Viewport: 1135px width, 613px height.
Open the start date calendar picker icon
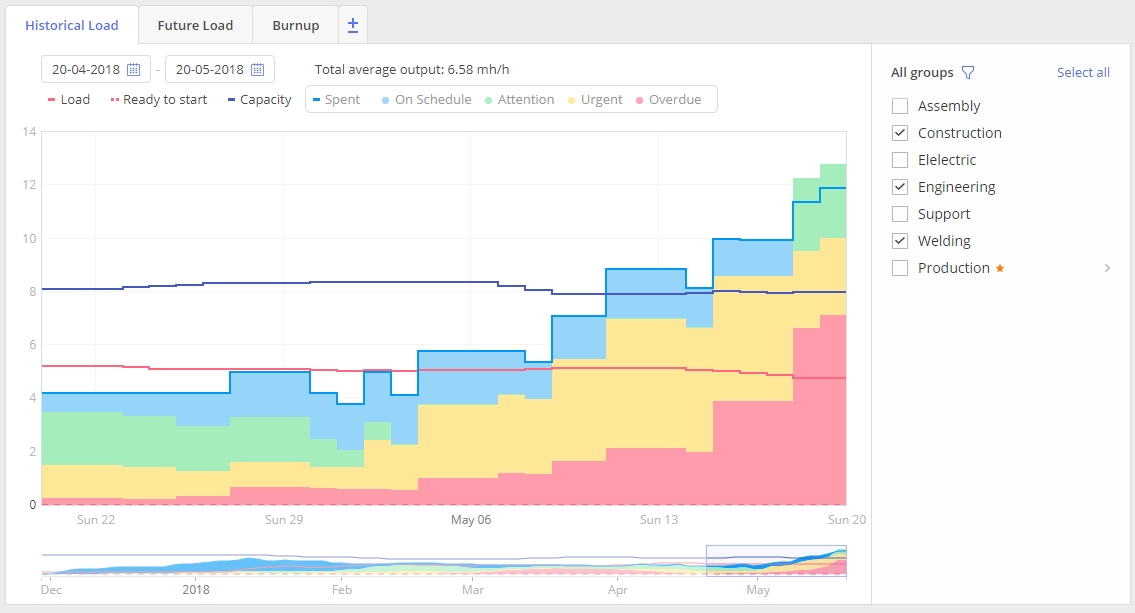pyautogui.click(x=134, y=70)
